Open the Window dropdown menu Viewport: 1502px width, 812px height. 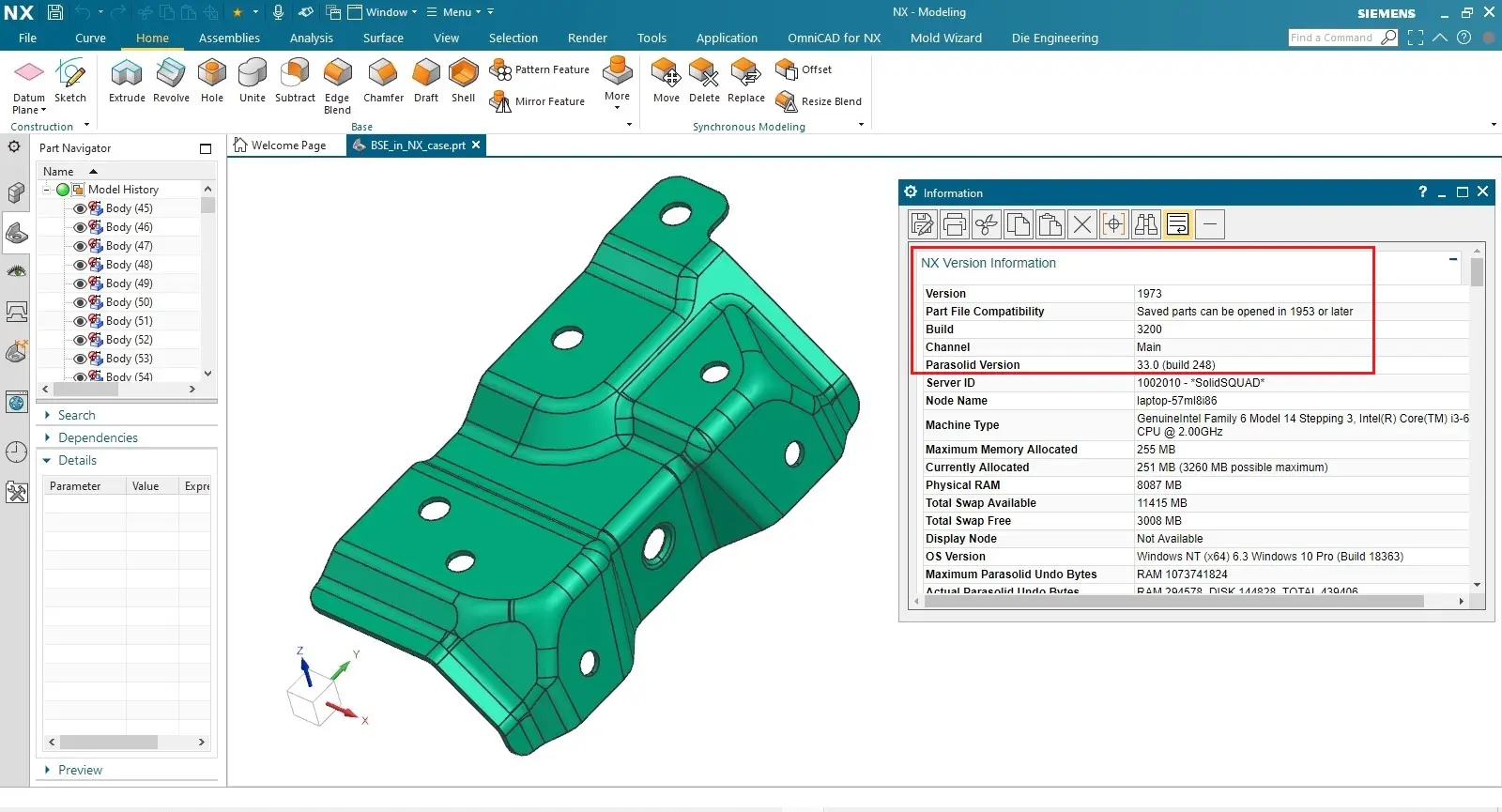382,12
